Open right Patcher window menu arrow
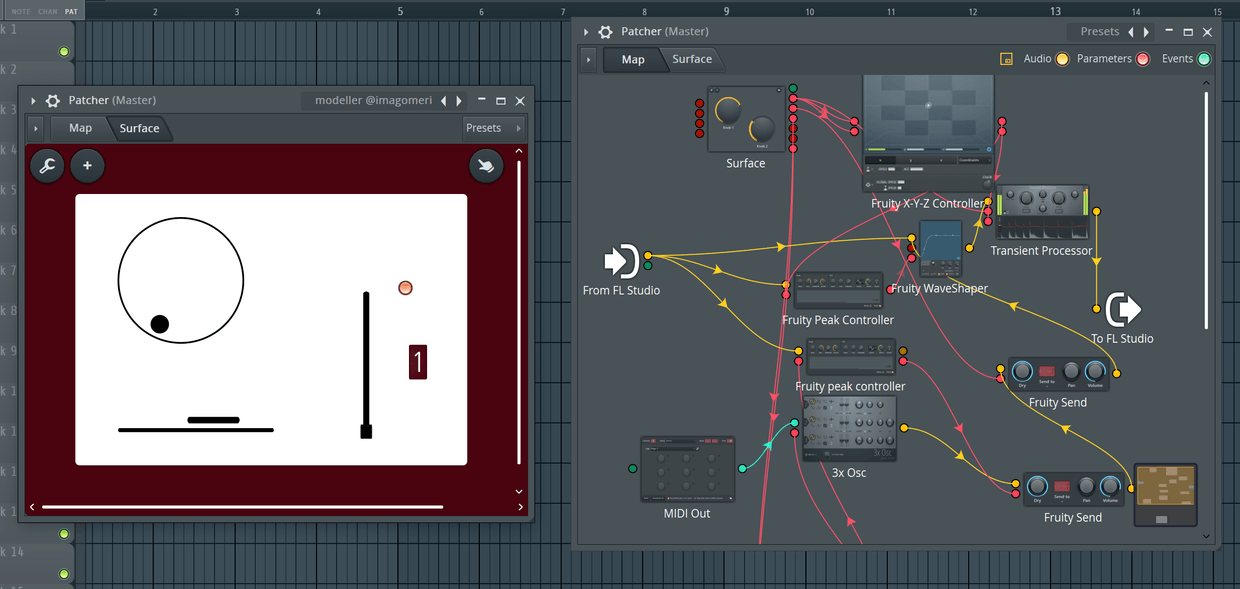This screenshot has width=1240, height=589. click(x=585, y=32)
